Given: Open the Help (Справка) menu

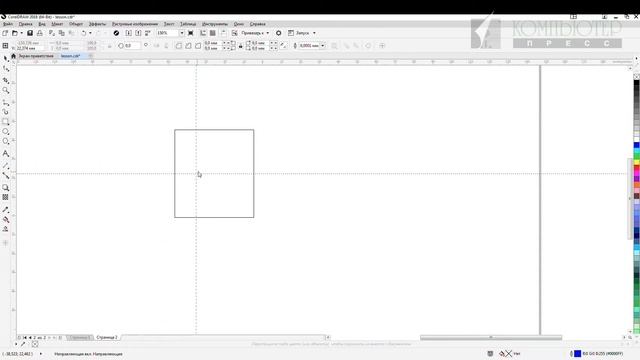Looking at the screenshot, I should (258, 24).
